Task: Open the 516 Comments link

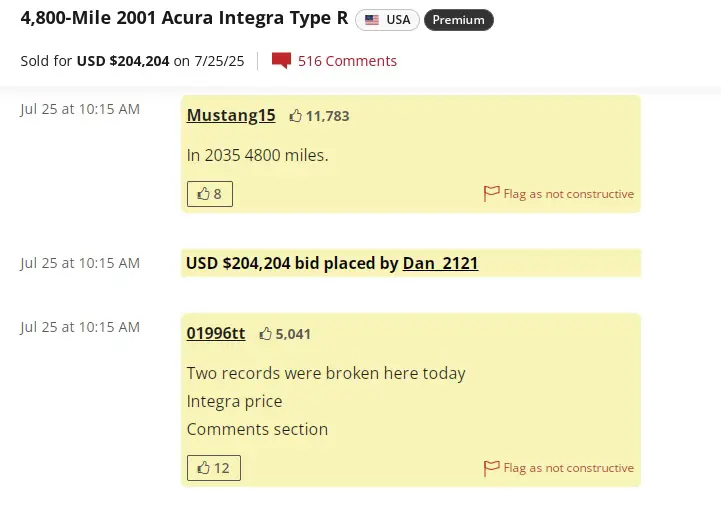Action: [347, 61]
